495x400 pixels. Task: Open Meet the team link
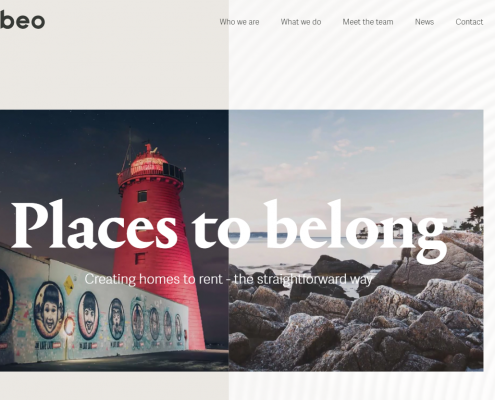coord(368,22)
